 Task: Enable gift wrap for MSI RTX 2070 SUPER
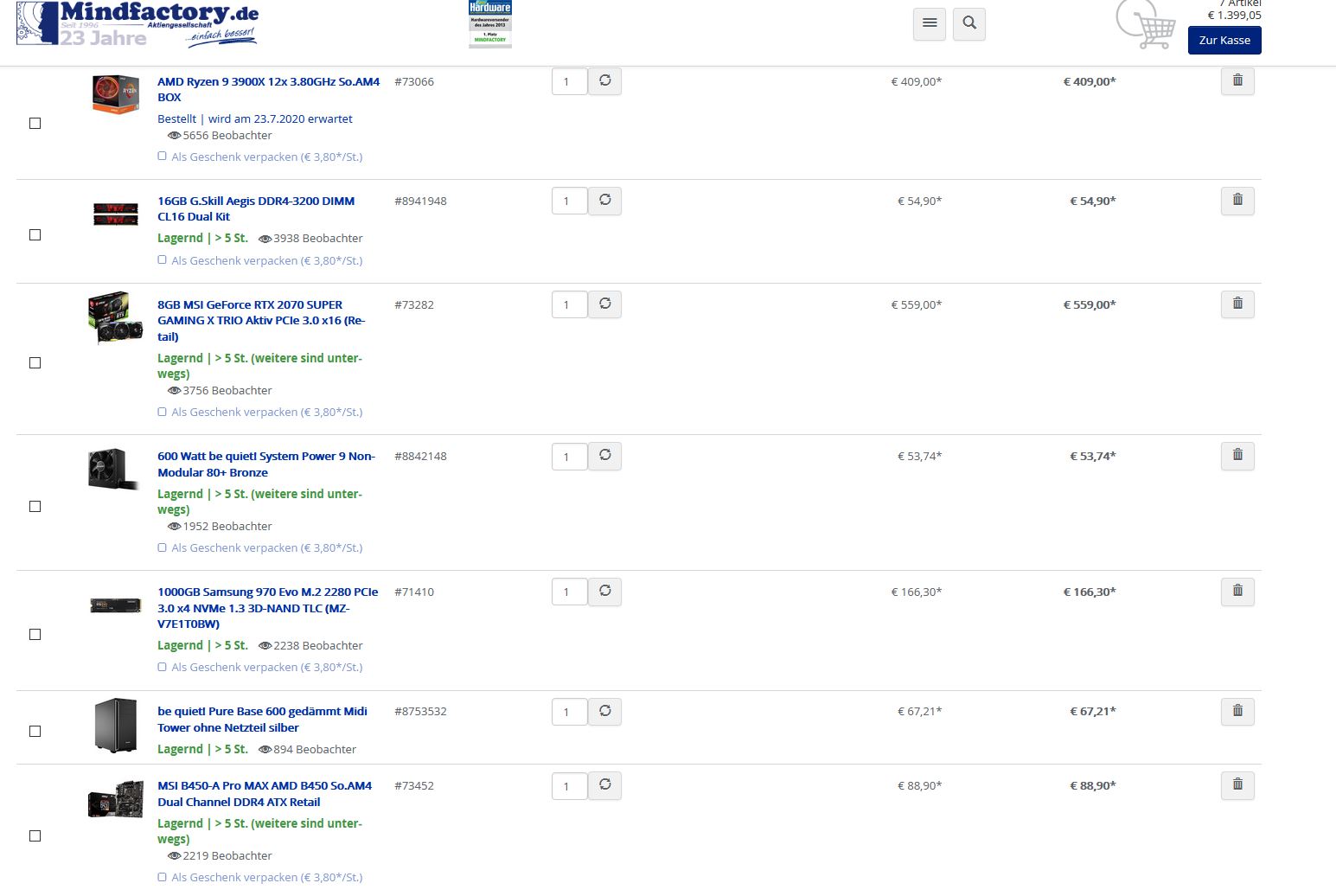coord(162,412)
